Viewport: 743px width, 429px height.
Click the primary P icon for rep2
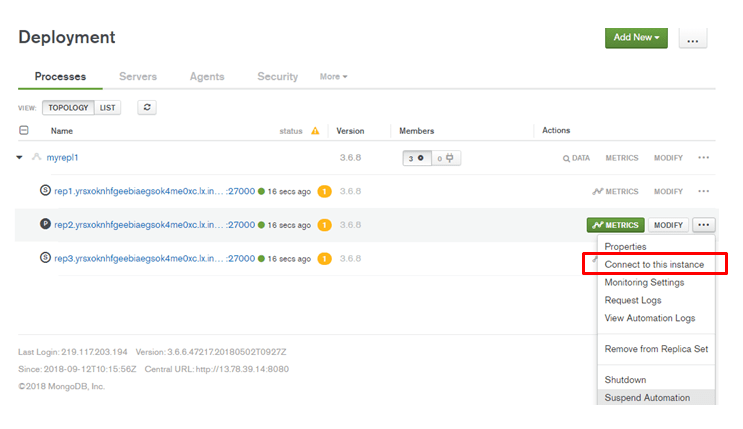pos(45,224)
